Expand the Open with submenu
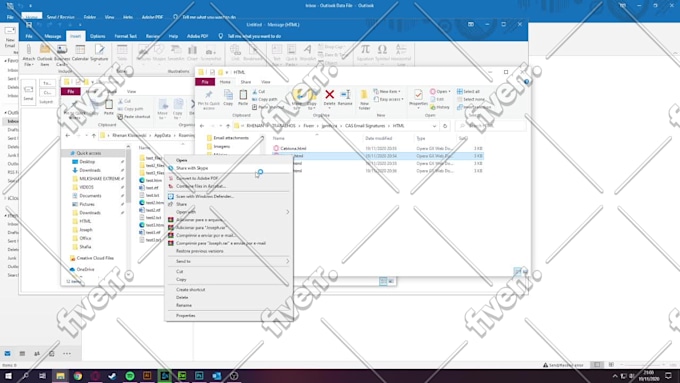Viewport: 680px width, 383px height. coord(288,212)
